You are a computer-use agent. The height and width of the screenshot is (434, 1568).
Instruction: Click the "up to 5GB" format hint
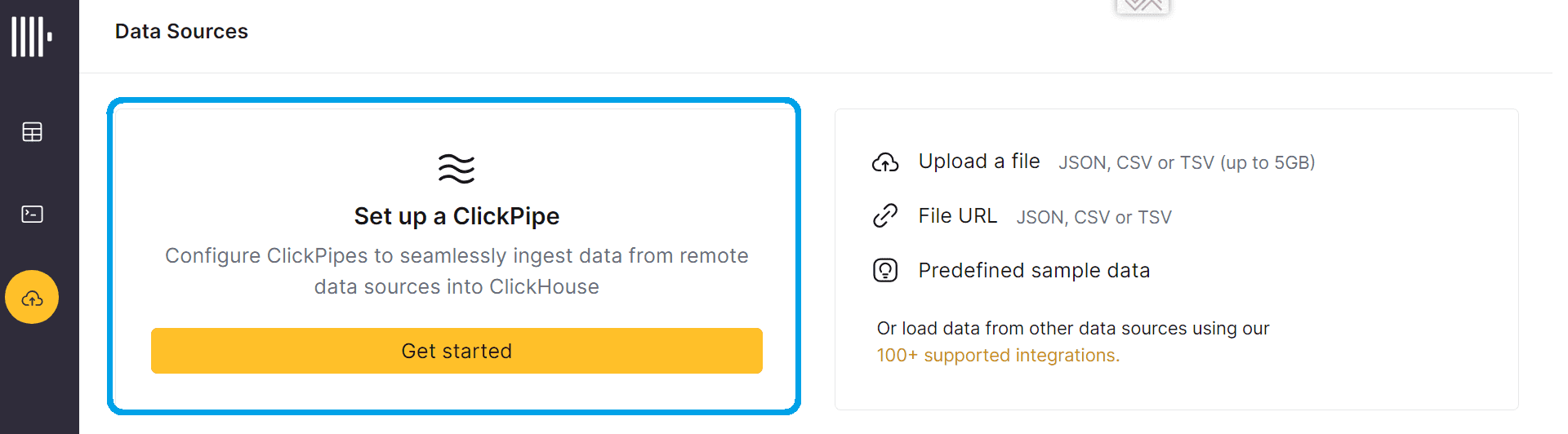(x=1187, y=162)
